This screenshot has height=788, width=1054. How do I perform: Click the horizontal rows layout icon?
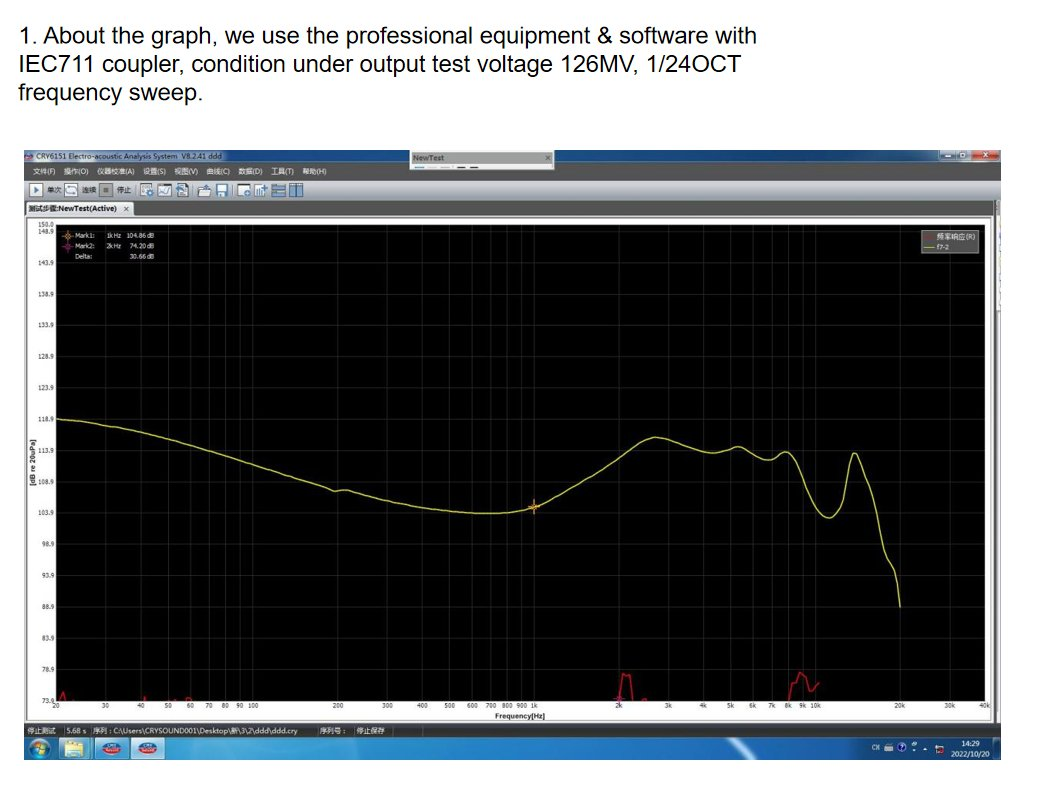coord(279,190)
